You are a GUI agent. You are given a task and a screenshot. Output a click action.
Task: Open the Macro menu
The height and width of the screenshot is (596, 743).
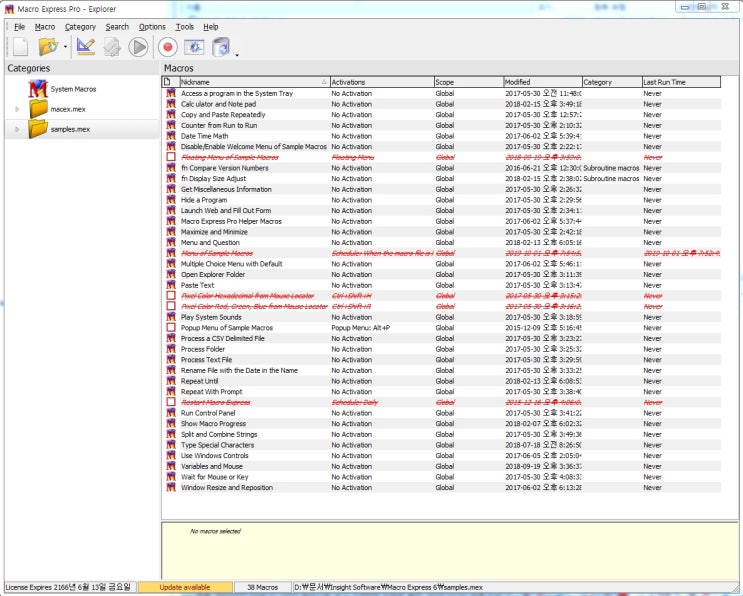45,27
